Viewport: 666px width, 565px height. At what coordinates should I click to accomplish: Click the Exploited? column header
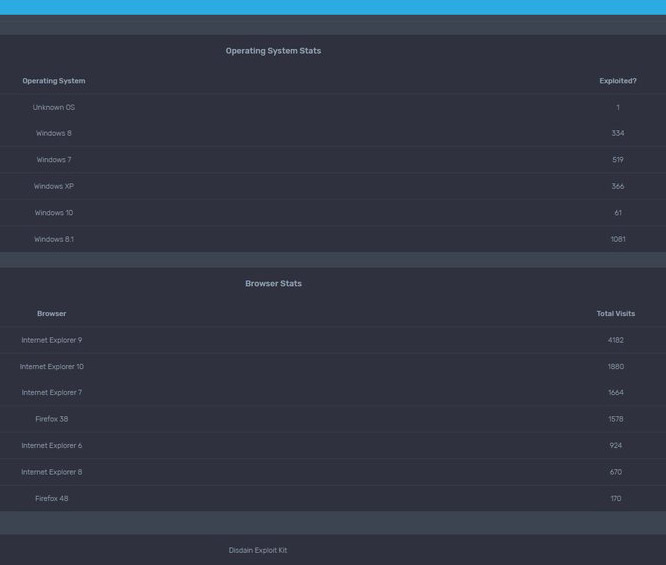(x=618, y=81)
